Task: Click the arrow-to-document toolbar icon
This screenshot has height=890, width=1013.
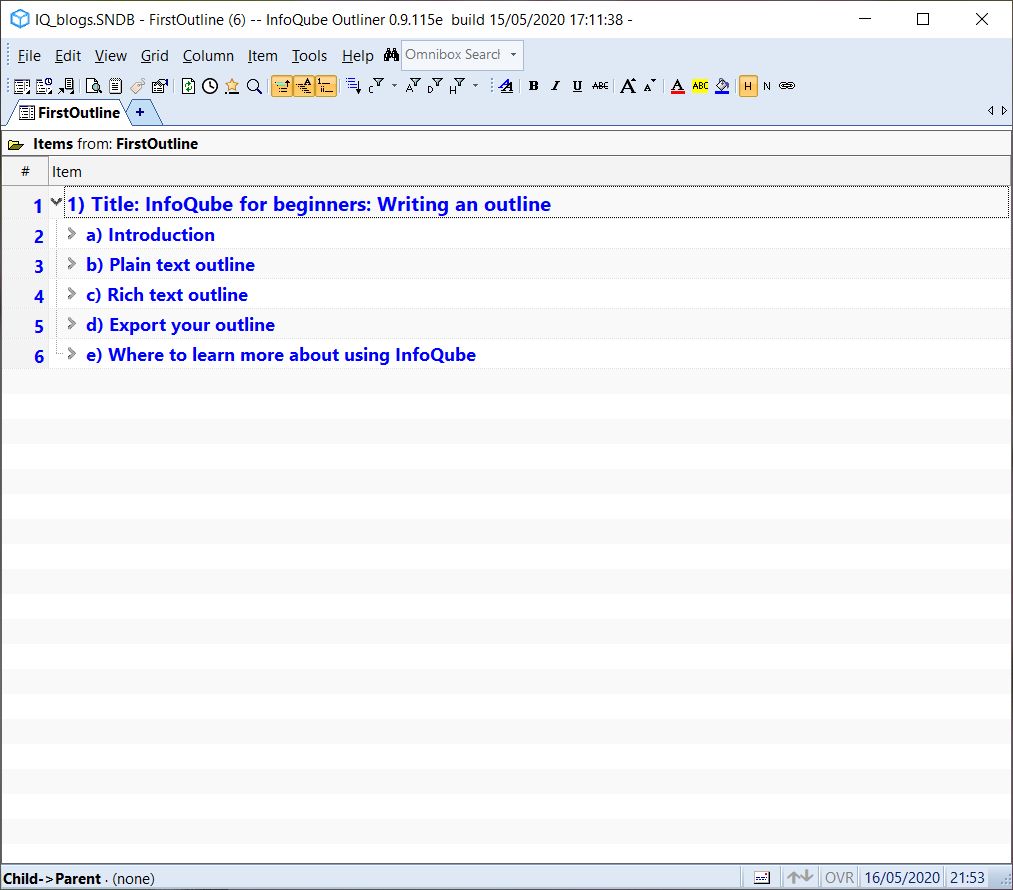Action: [x=67, y=86]
